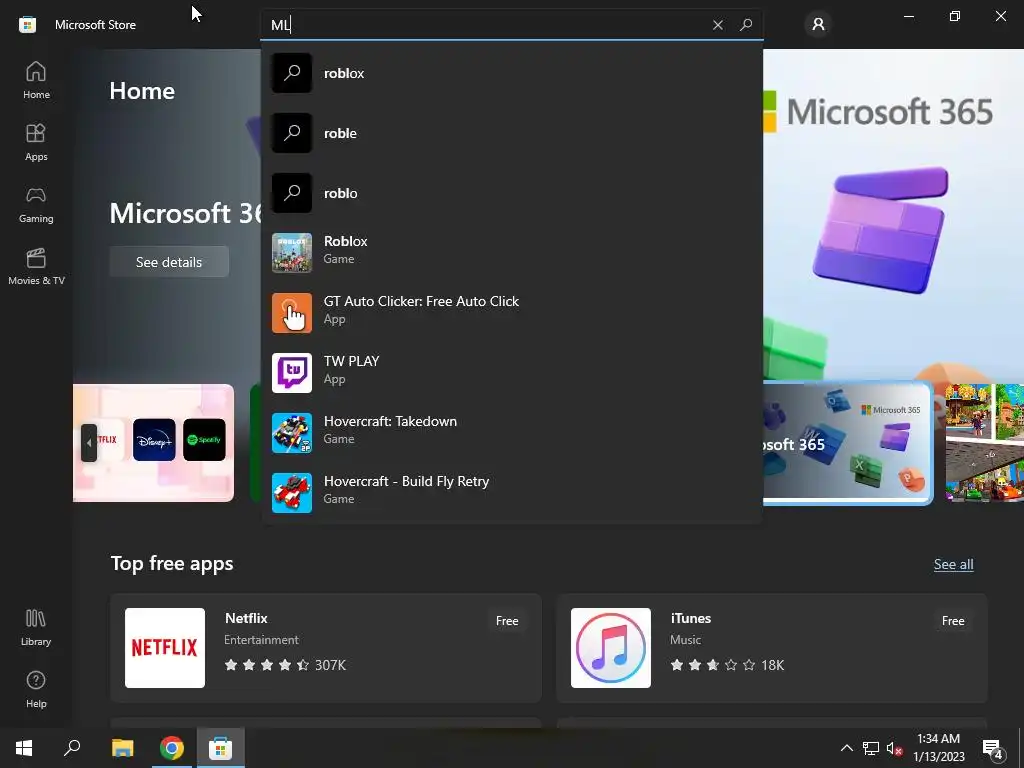Open taskbar search
Viewport: 1024px width, 768px height.
72,748
